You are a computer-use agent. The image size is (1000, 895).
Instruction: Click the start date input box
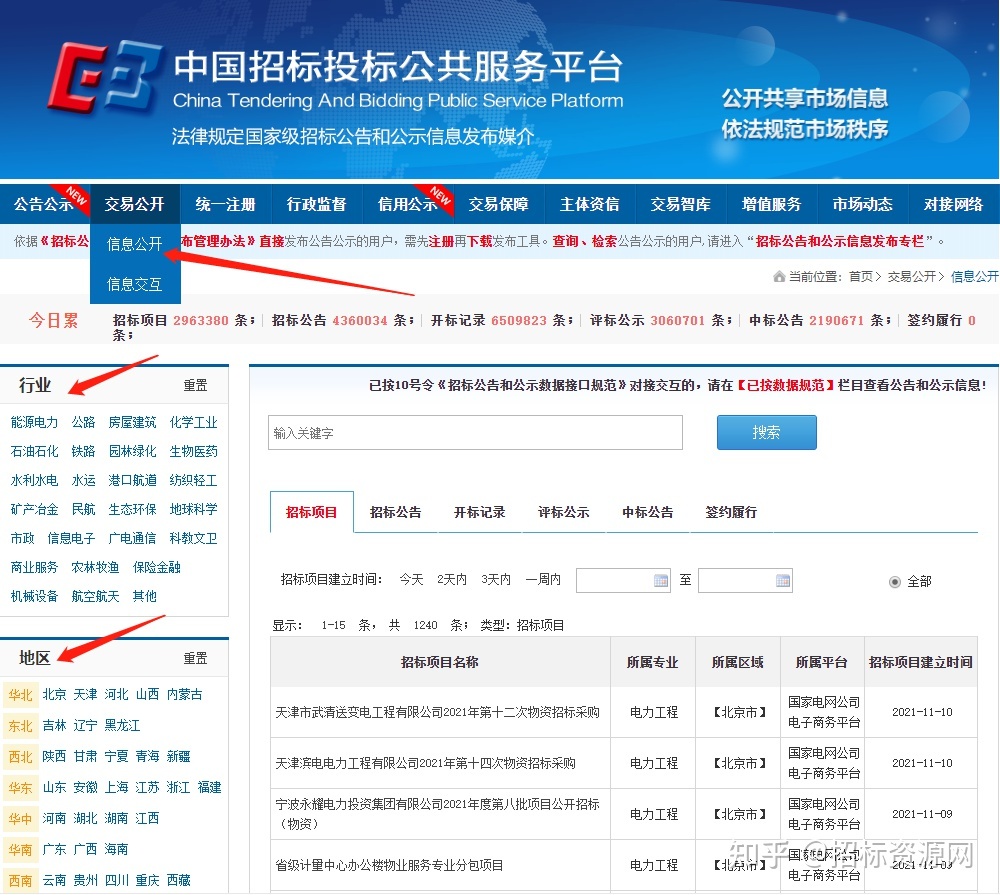tap(623, 581)
